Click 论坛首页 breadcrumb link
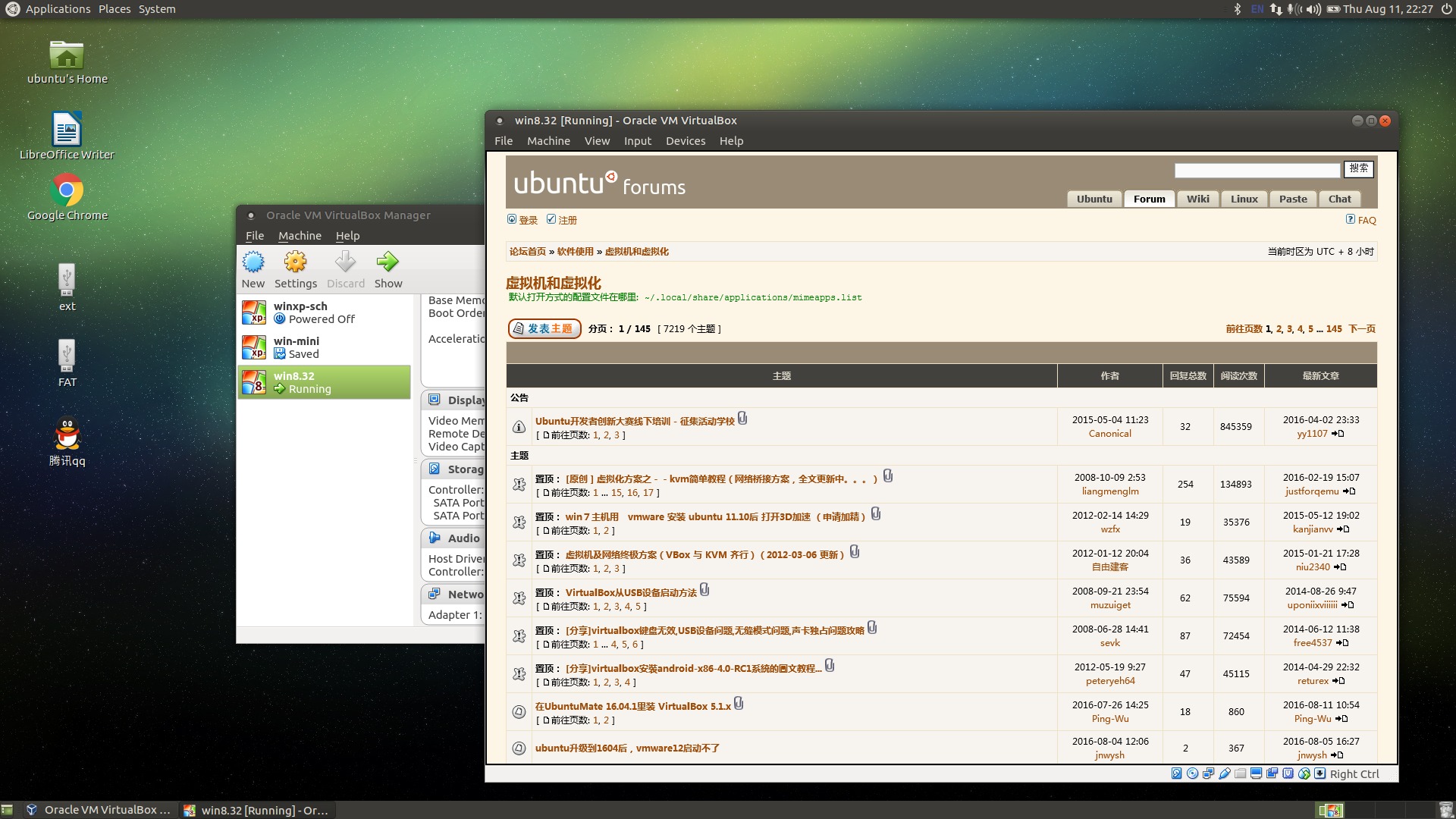This screenshot has width=1456, height=819. (x=528, y=252)
